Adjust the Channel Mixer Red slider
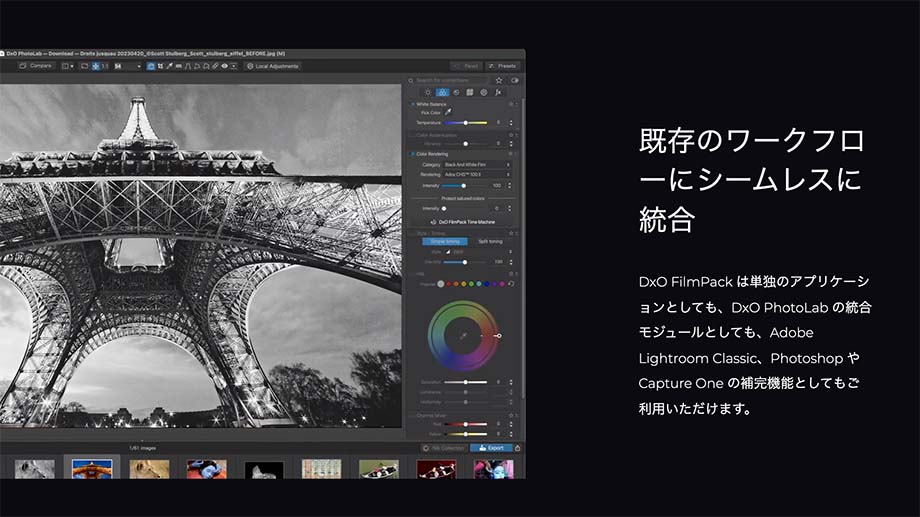Viewport: 920px width, 517px height. point(466,424)
